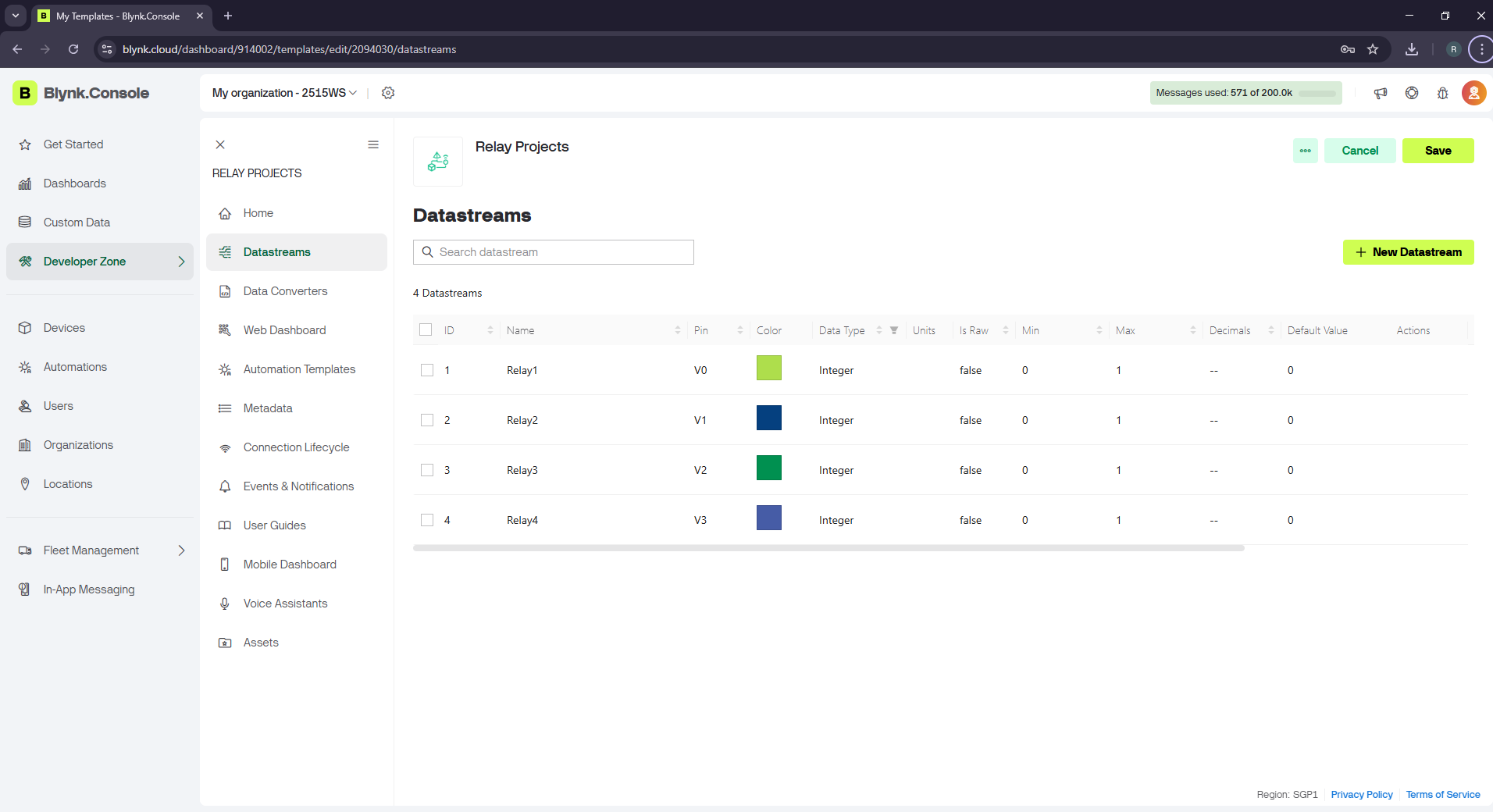This screenshot has width=1493, height=812.
Task: Open the Web Dashboard section
Action: 284,330
